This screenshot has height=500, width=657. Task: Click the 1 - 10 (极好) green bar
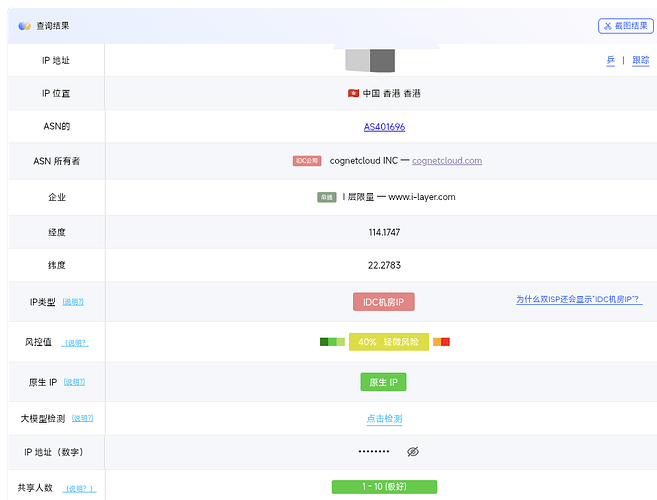pos(384,487)
